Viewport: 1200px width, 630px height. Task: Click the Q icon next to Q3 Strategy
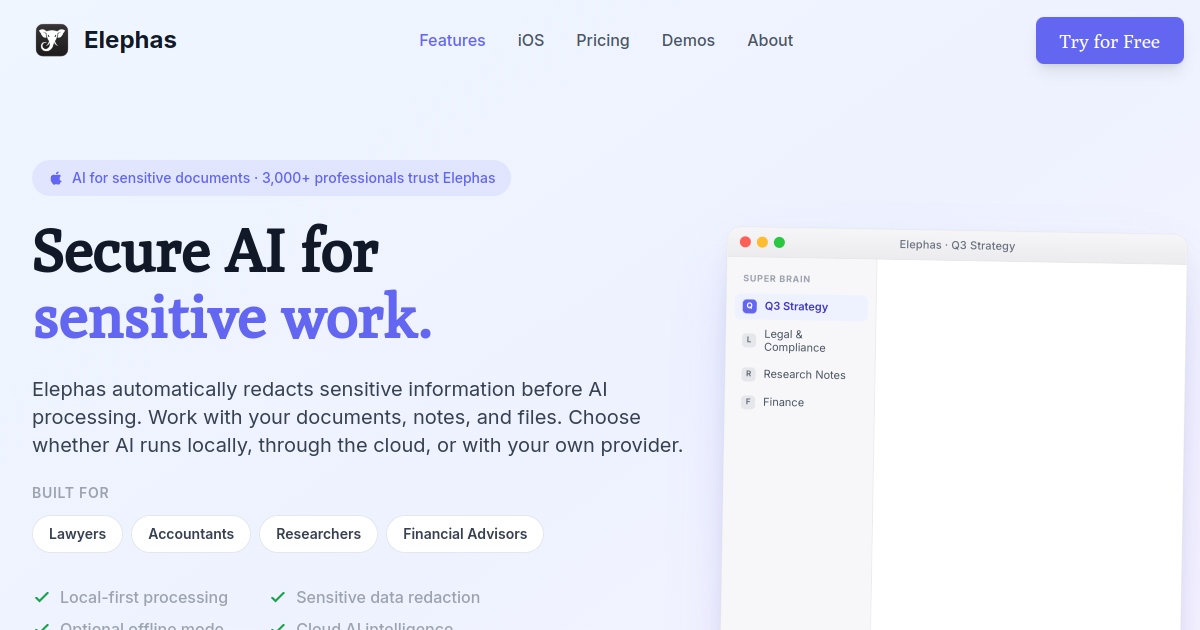[x=750, y=306]
